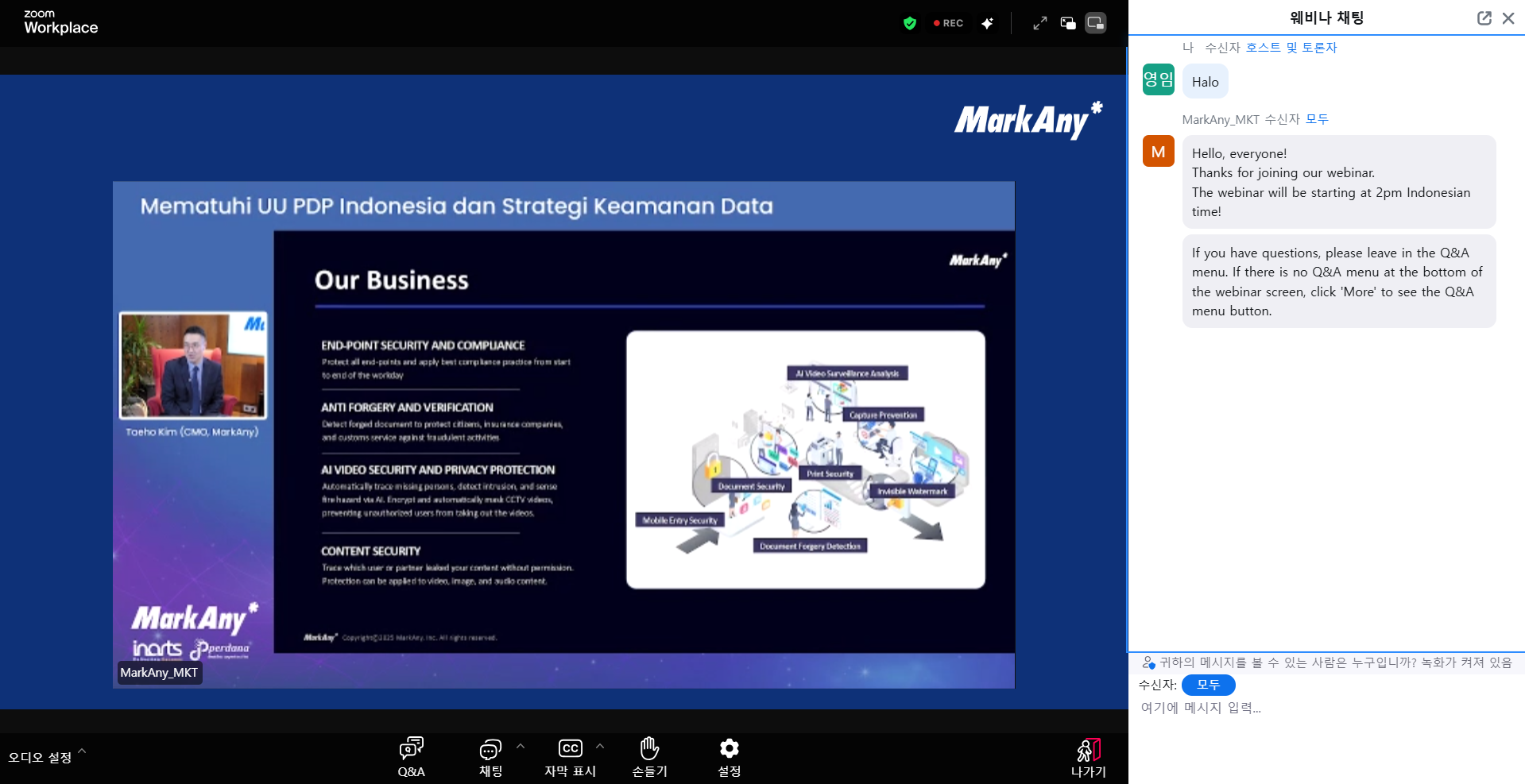The image size is (1525, 784).
Task: Click the Zoom Workplace logo
Action: 60,22
